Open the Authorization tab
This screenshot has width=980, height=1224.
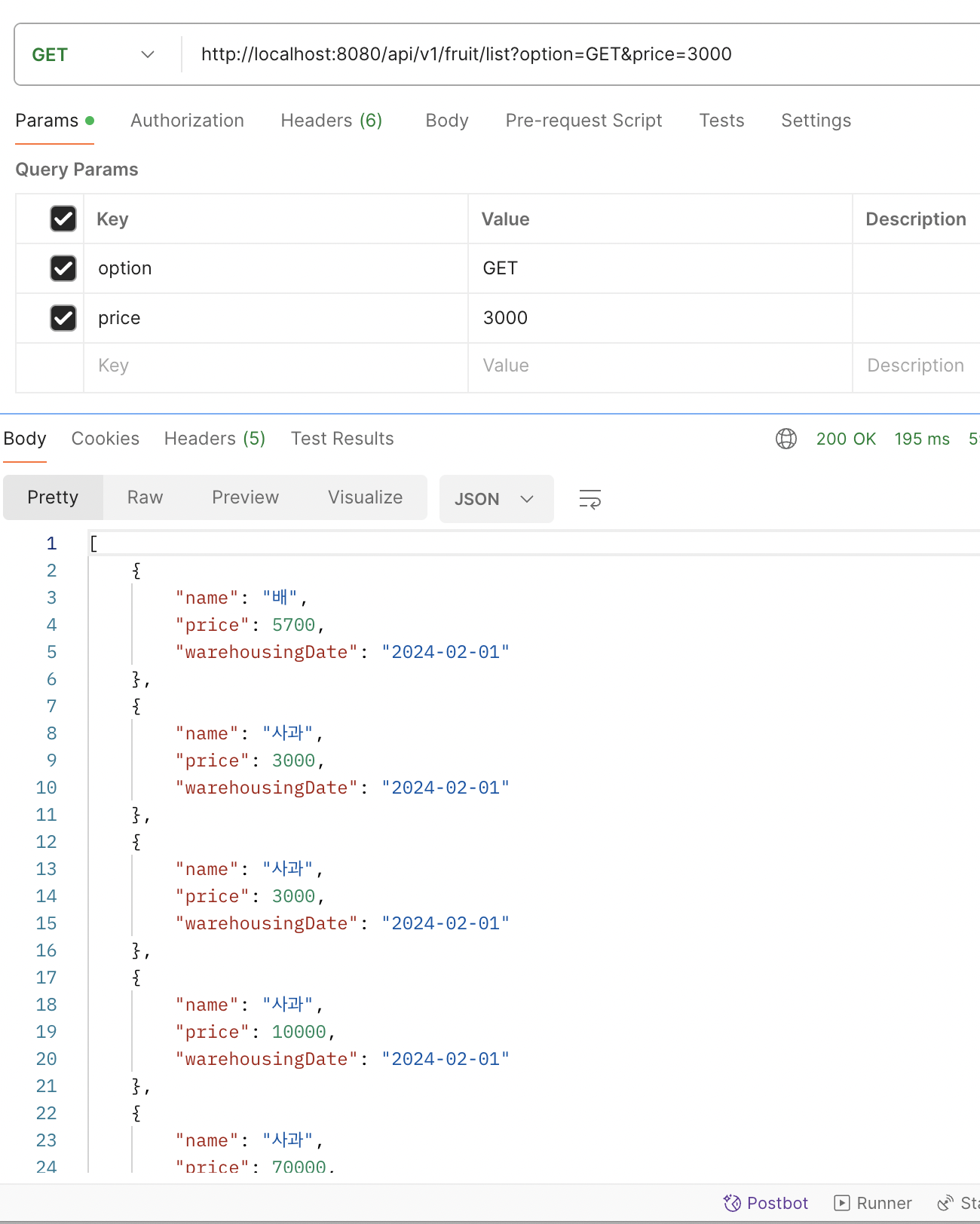[187, 121]
